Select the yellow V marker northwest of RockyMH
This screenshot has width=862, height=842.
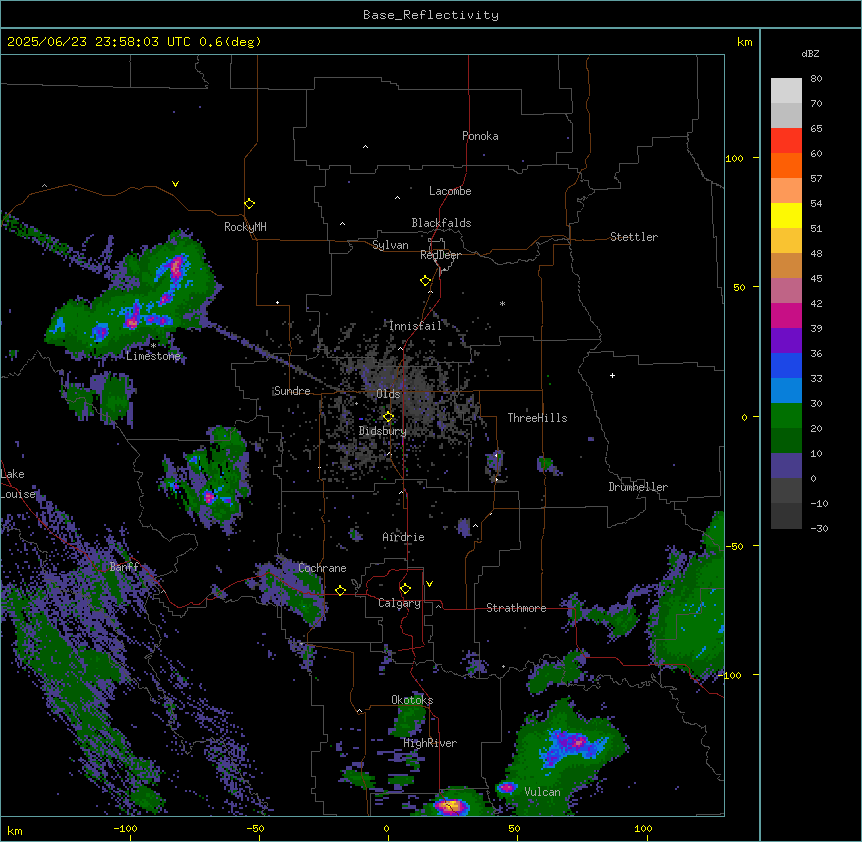[175, 184]
